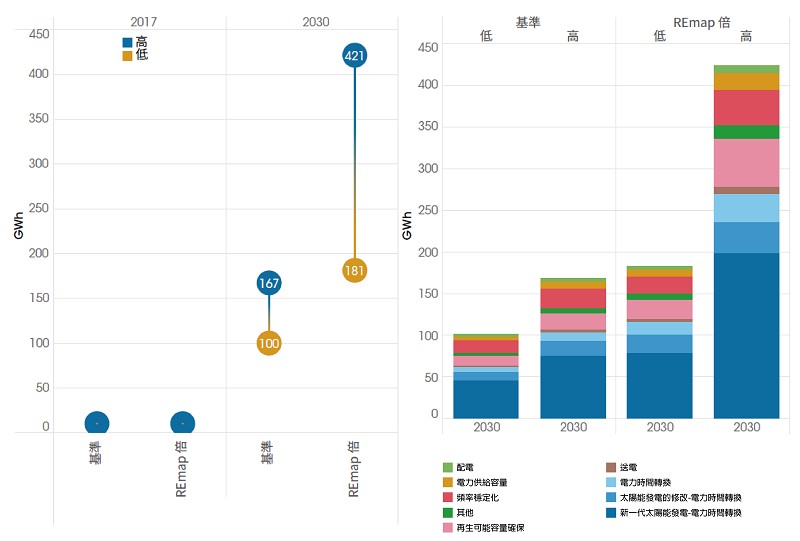
Task: Select the 2017 REmap 倍 blue dot
Action: (x=182, y=424)
